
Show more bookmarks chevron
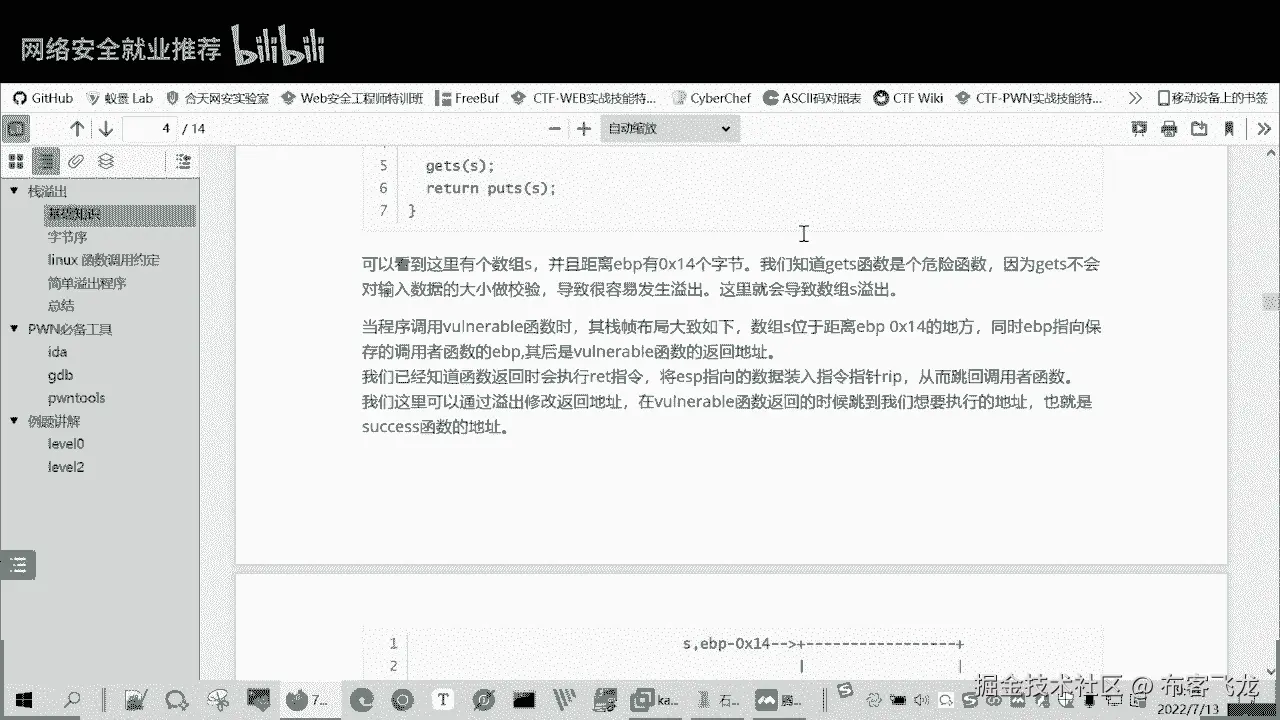pos(1134,98)
